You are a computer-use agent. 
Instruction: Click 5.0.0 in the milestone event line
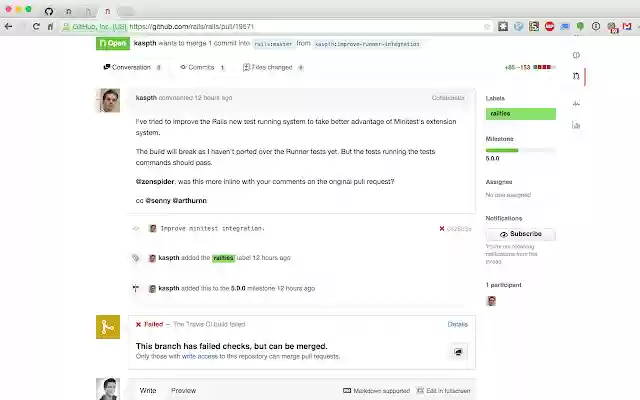tap(238, 288)
